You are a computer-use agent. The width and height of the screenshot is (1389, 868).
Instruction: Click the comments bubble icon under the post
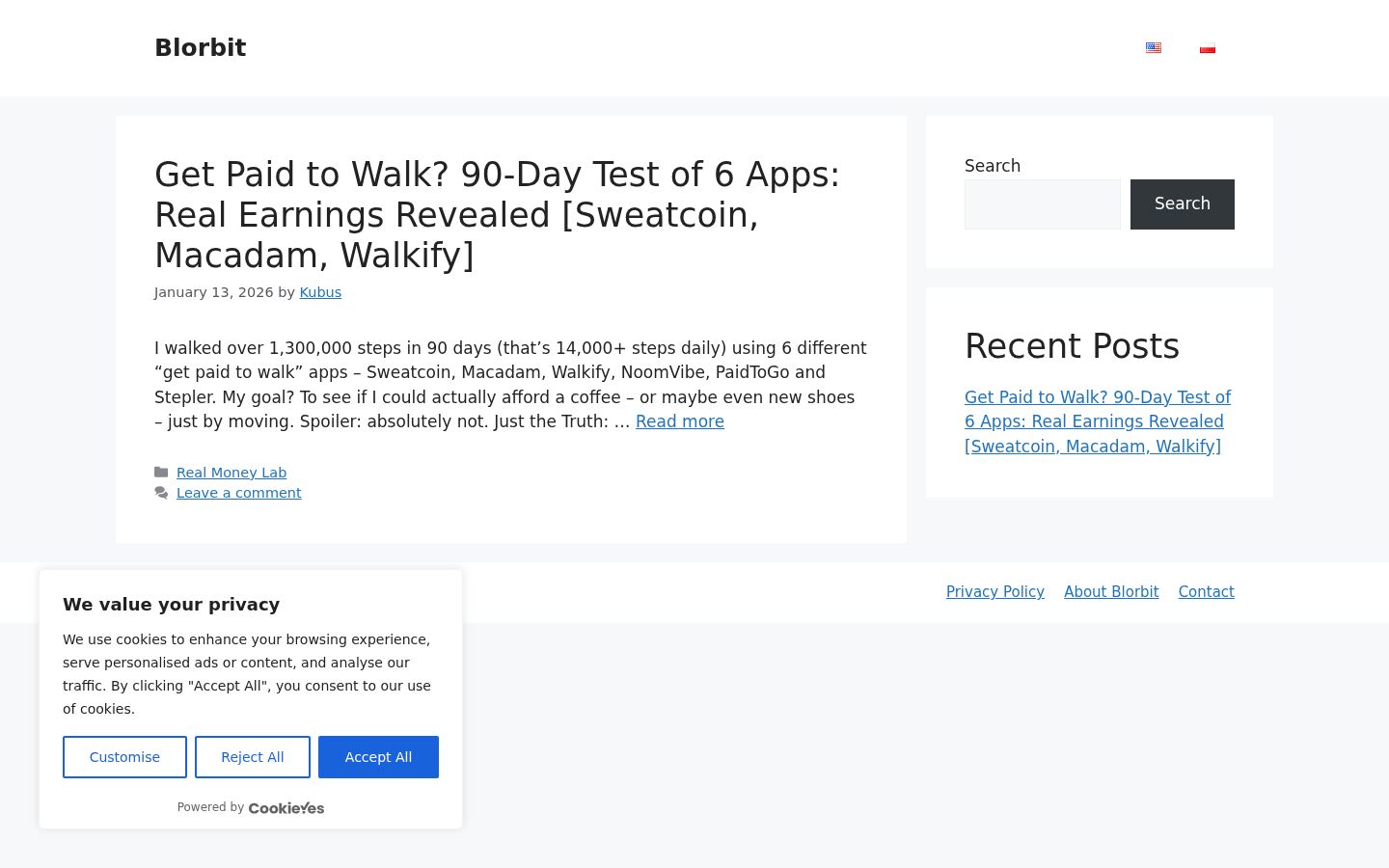tap(161, 493)
